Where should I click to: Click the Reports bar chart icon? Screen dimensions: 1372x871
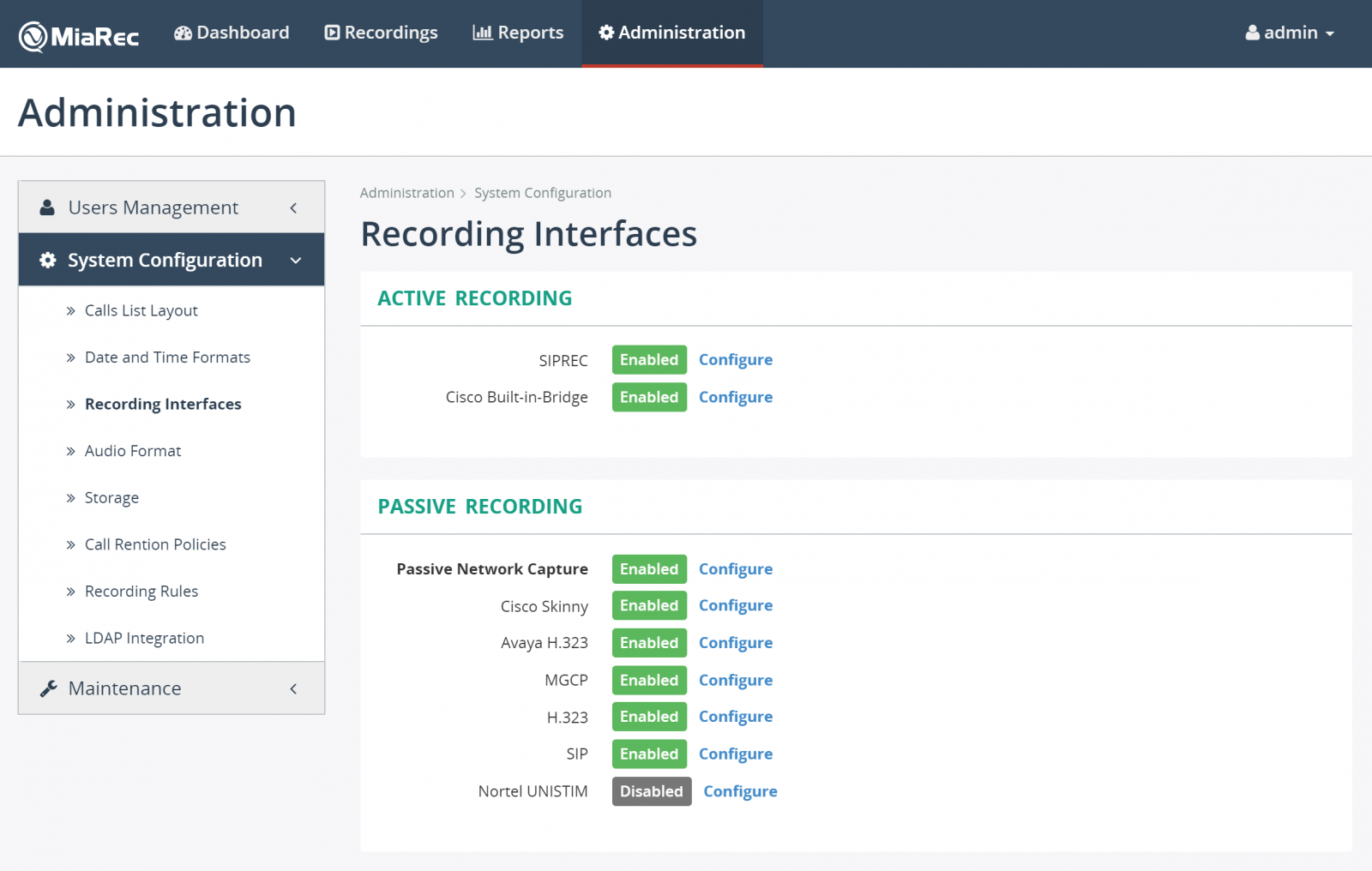(483, 33)
